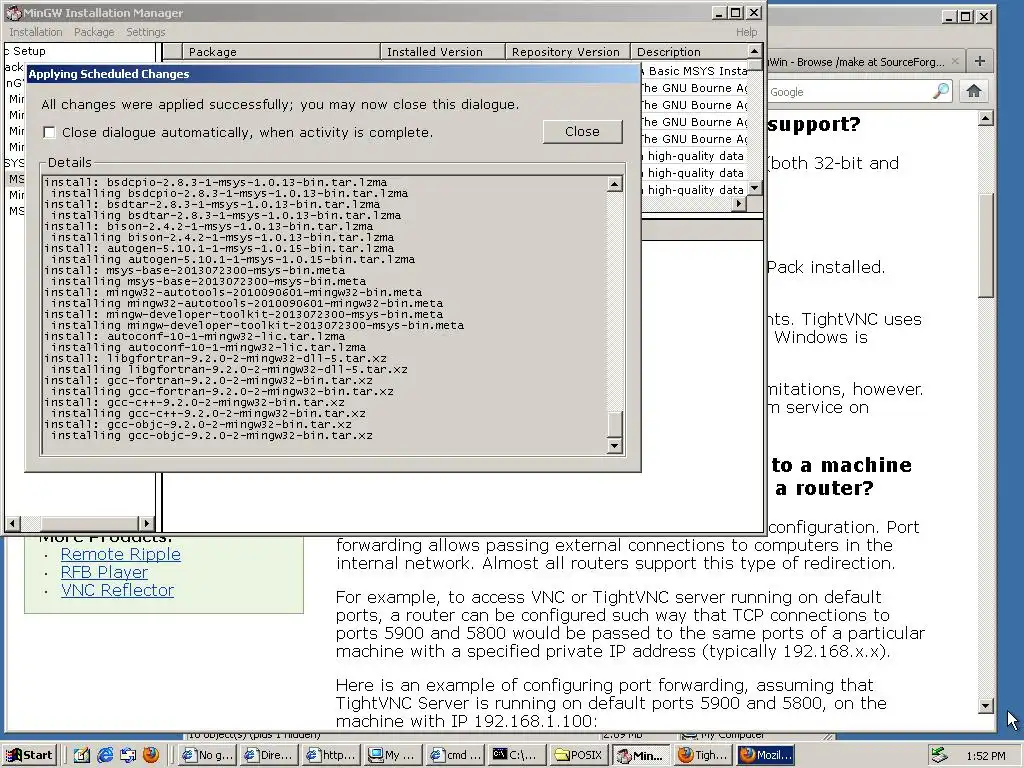Sort by Installed Version column header
The width and height of the screenshot is (1024, 768).
tap(443, 52)
